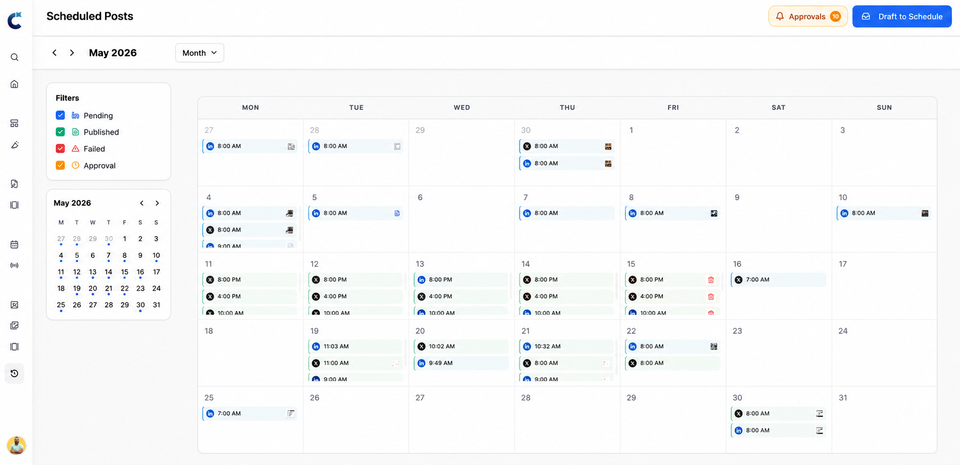Select day 25 in mini calendar

coord(61,305)
